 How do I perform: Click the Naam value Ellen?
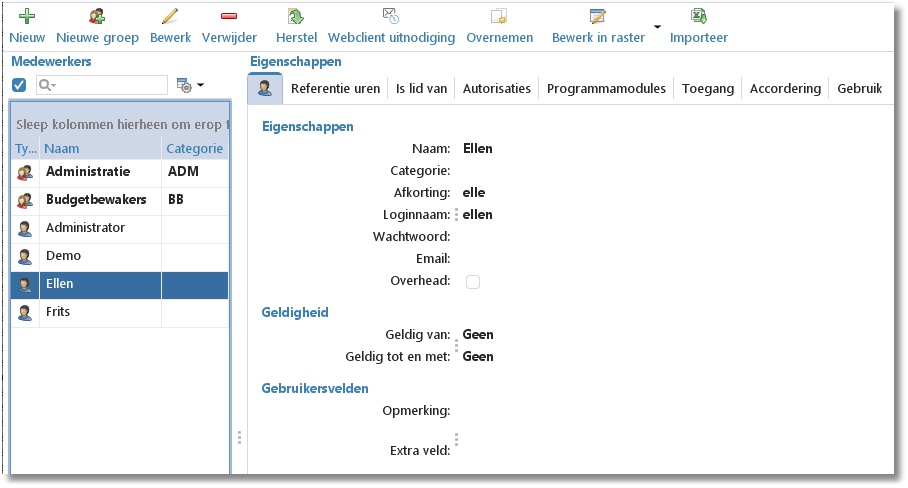tap(478, 149)
